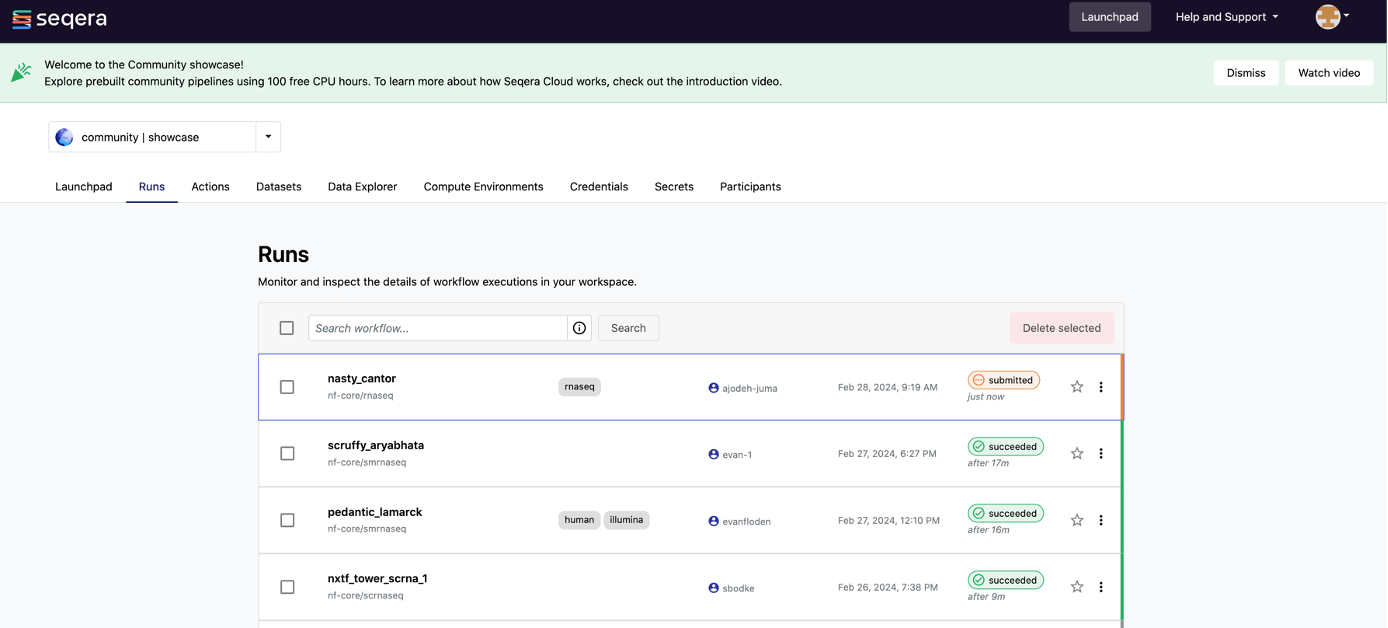The image size is (1388, 628).
Task: Click the community showcase globe icon
Action: coord(64,137)
